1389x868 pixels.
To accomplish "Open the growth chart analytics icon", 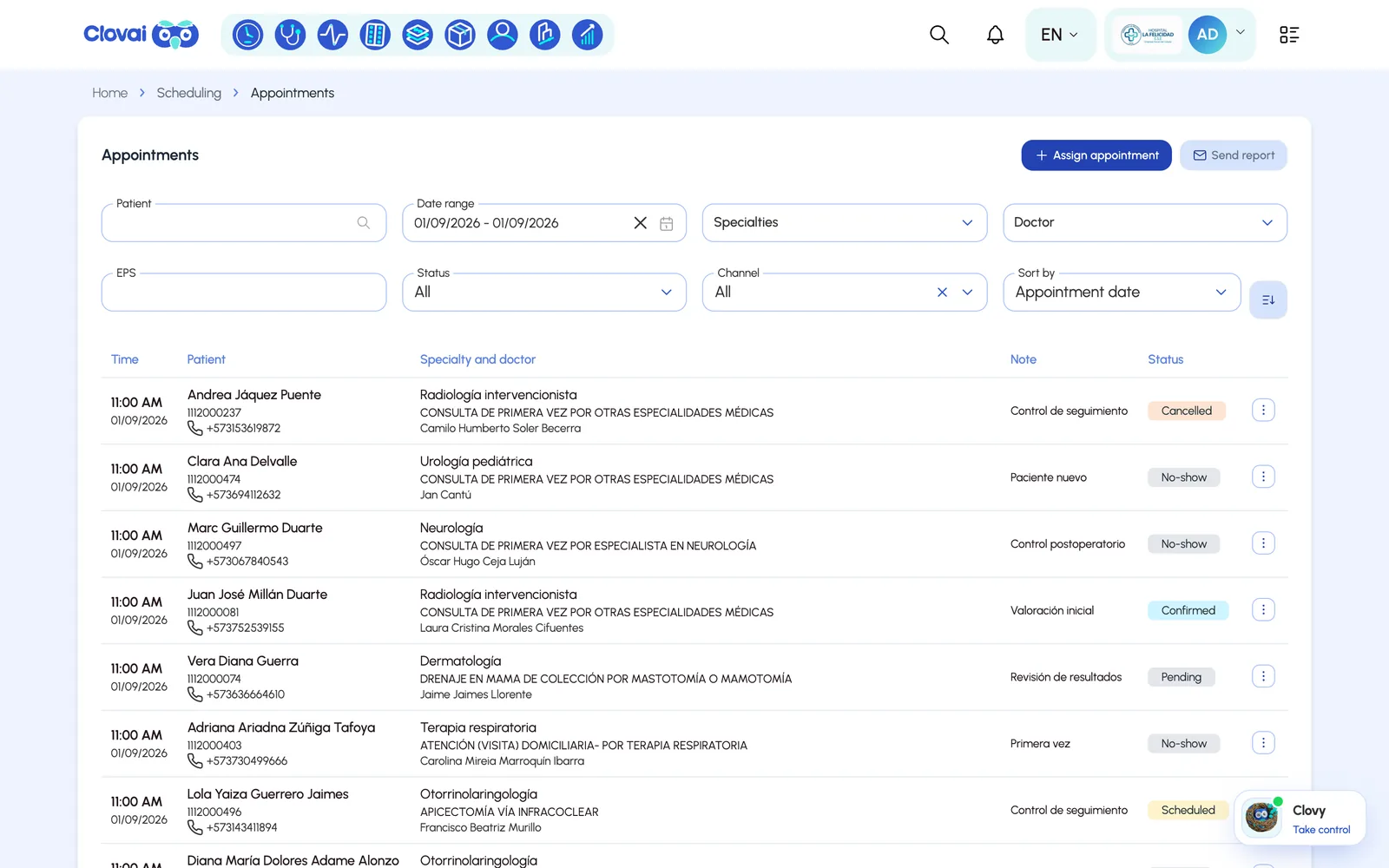I will pos(588,35).
